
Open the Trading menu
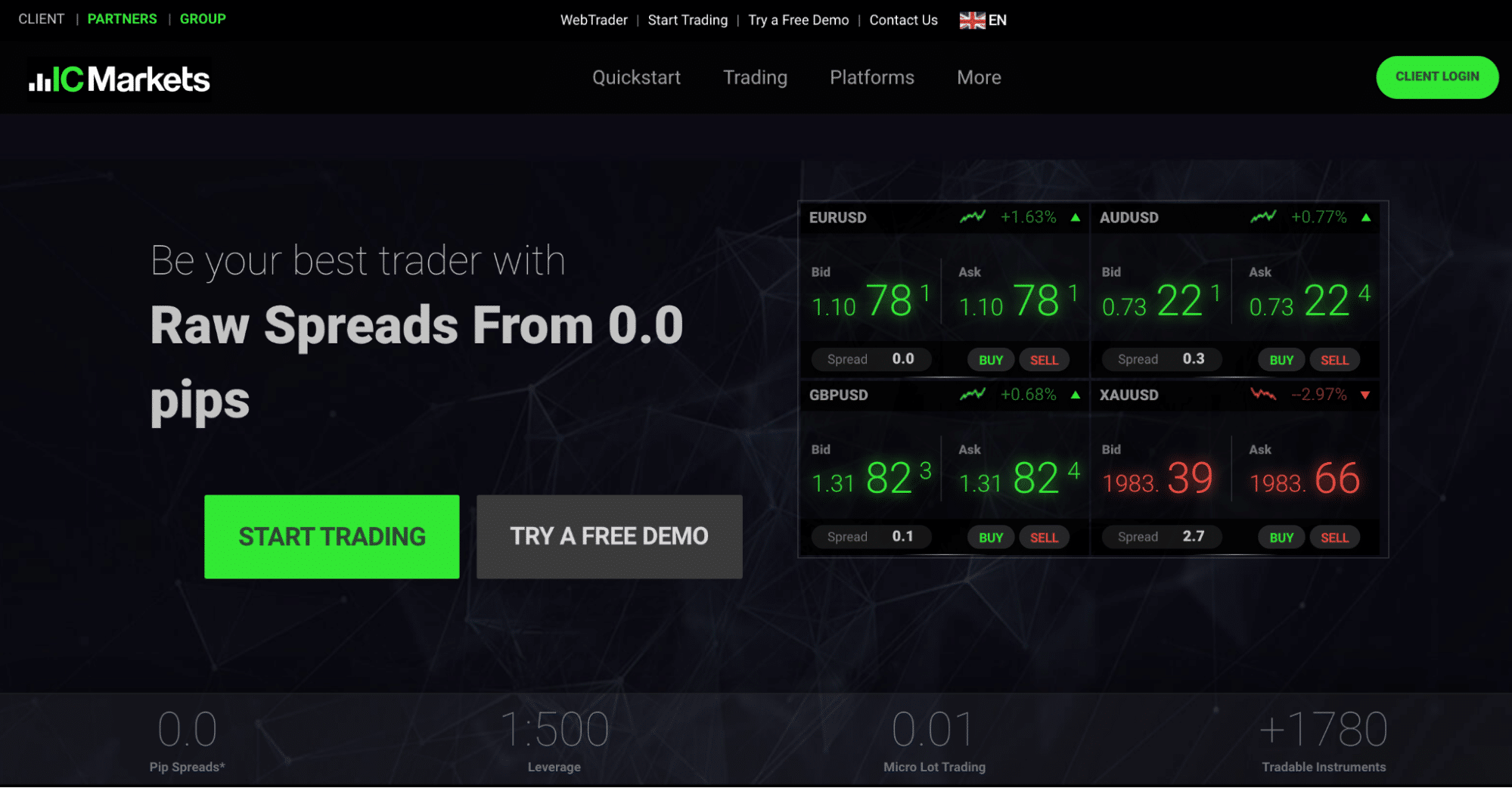click(755, 77)
